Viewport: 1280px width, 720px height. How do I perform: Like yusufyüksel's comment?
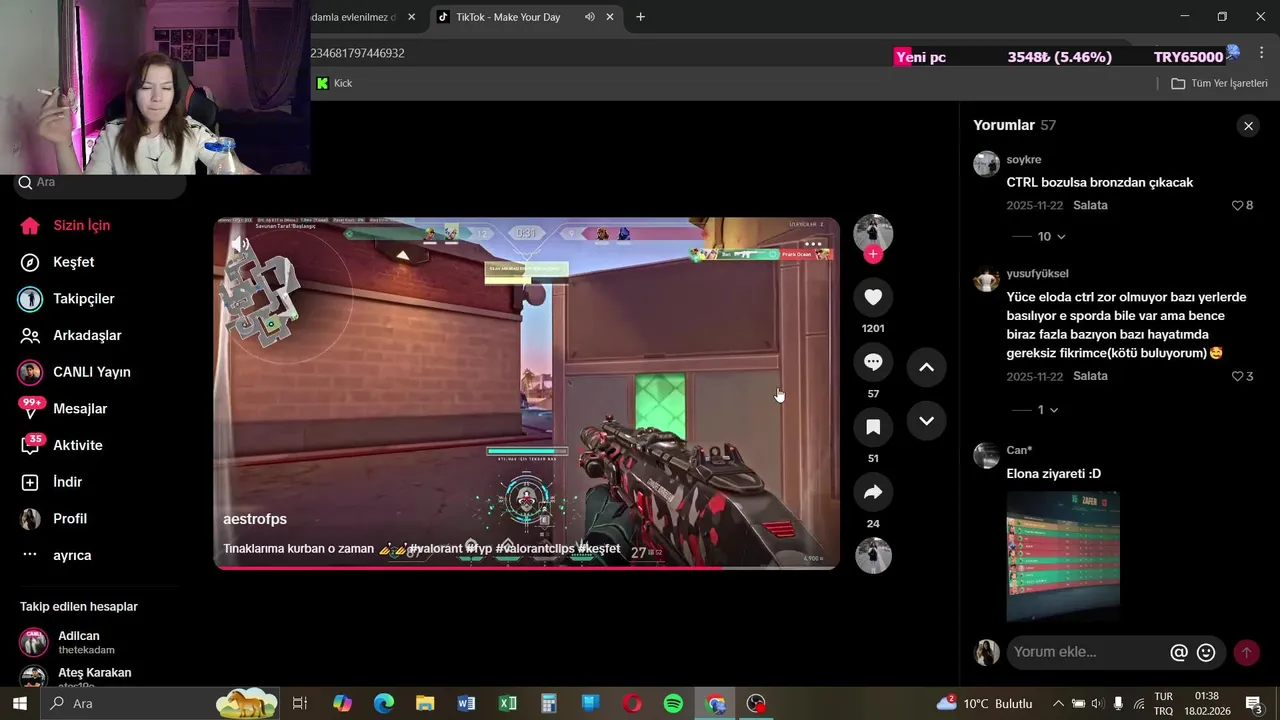pos(1238,376)
